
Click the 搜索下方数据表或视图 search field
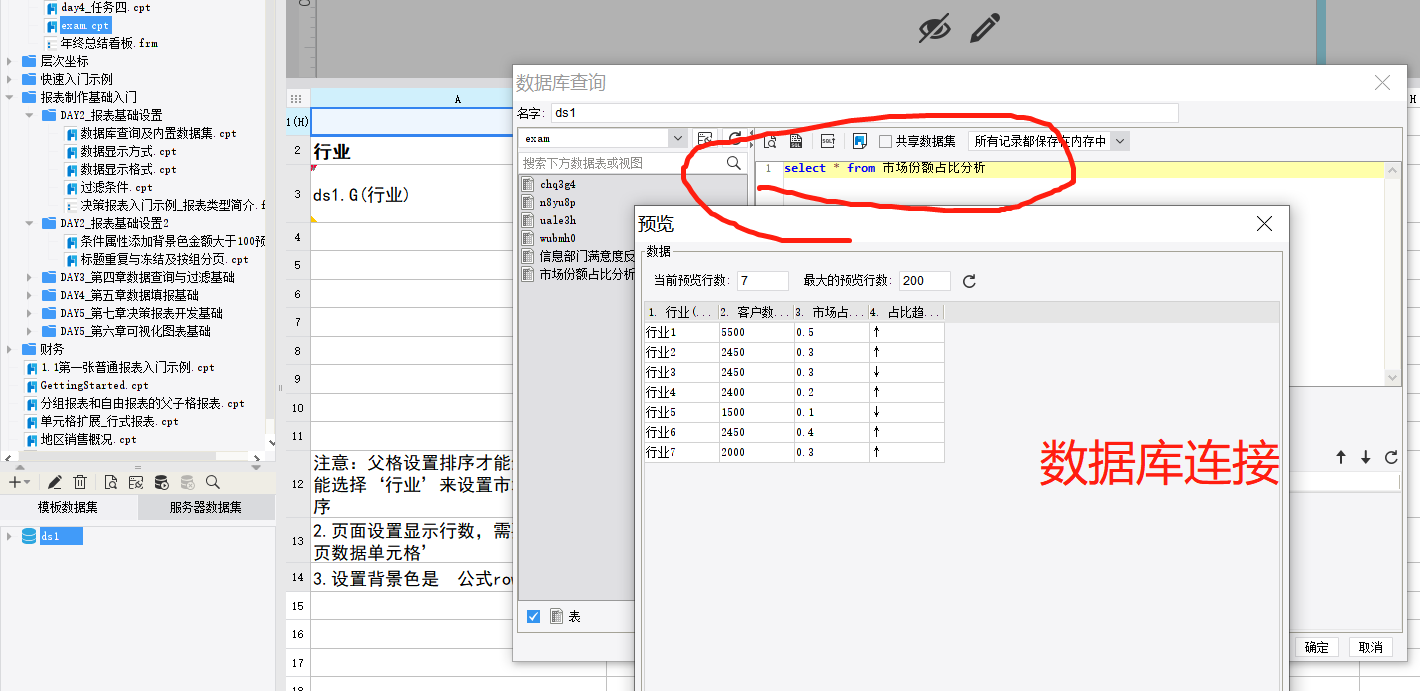620,163
